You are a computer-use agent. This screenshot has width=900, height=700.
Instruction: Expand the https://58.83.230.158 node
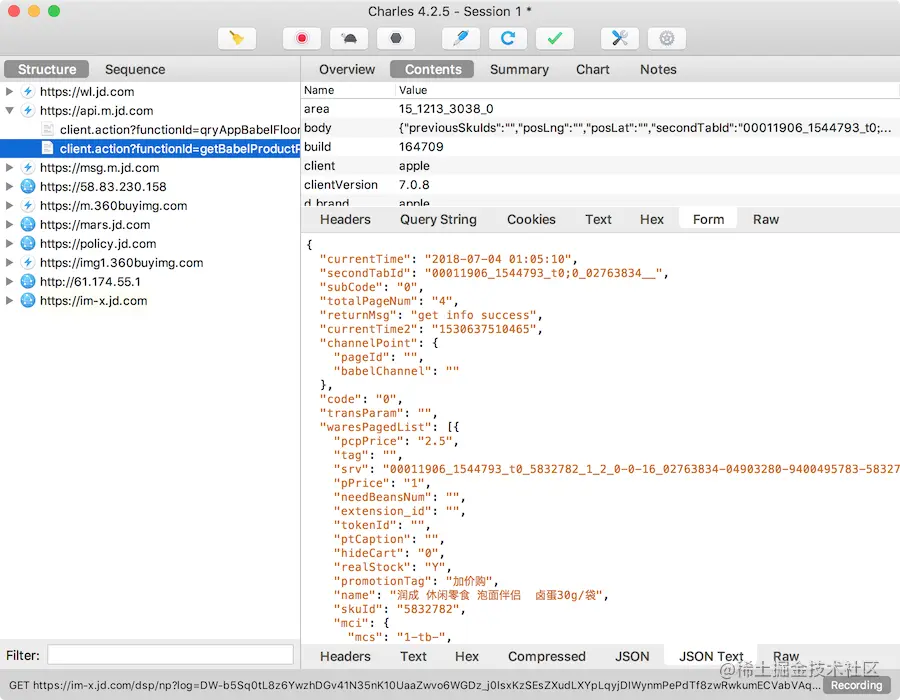(x=9, y=186)
